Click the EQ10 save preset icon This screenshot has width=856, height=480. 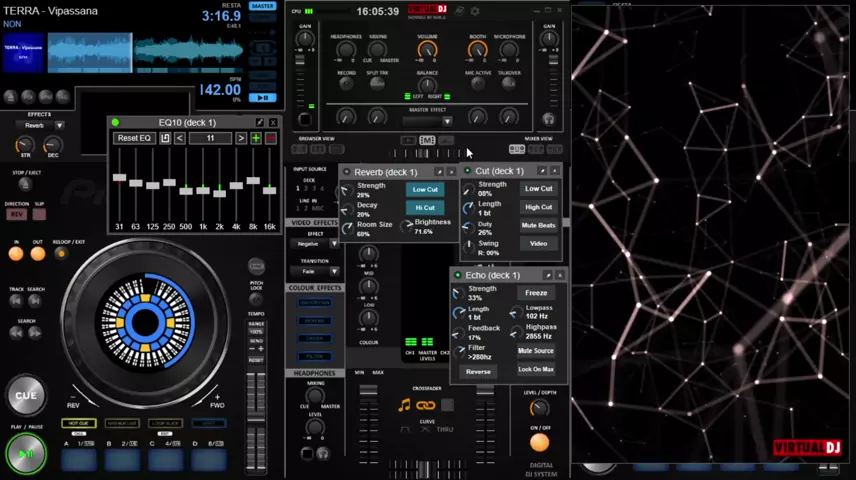click(x=165, y=138)
